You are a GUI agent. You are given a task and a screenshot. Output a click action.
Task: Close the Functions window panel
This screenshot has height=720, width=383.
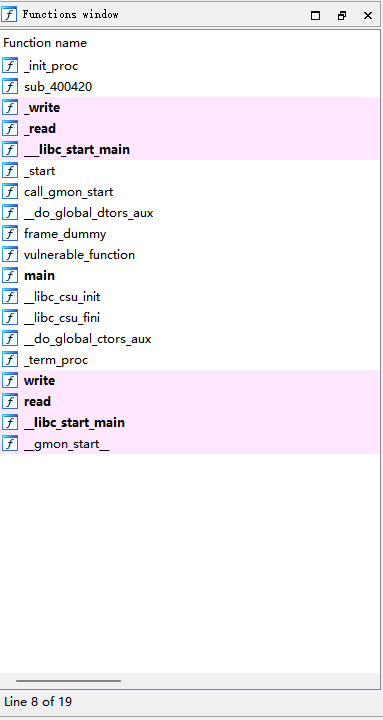tap(368, 16)
